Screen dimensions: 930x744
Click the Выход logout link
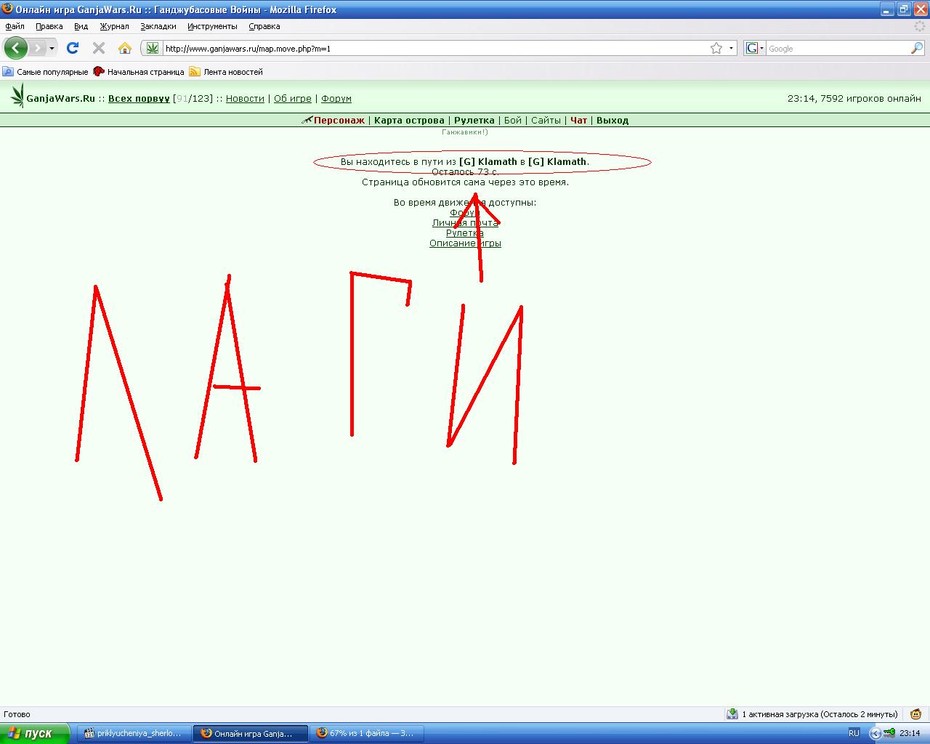(612, 120)
